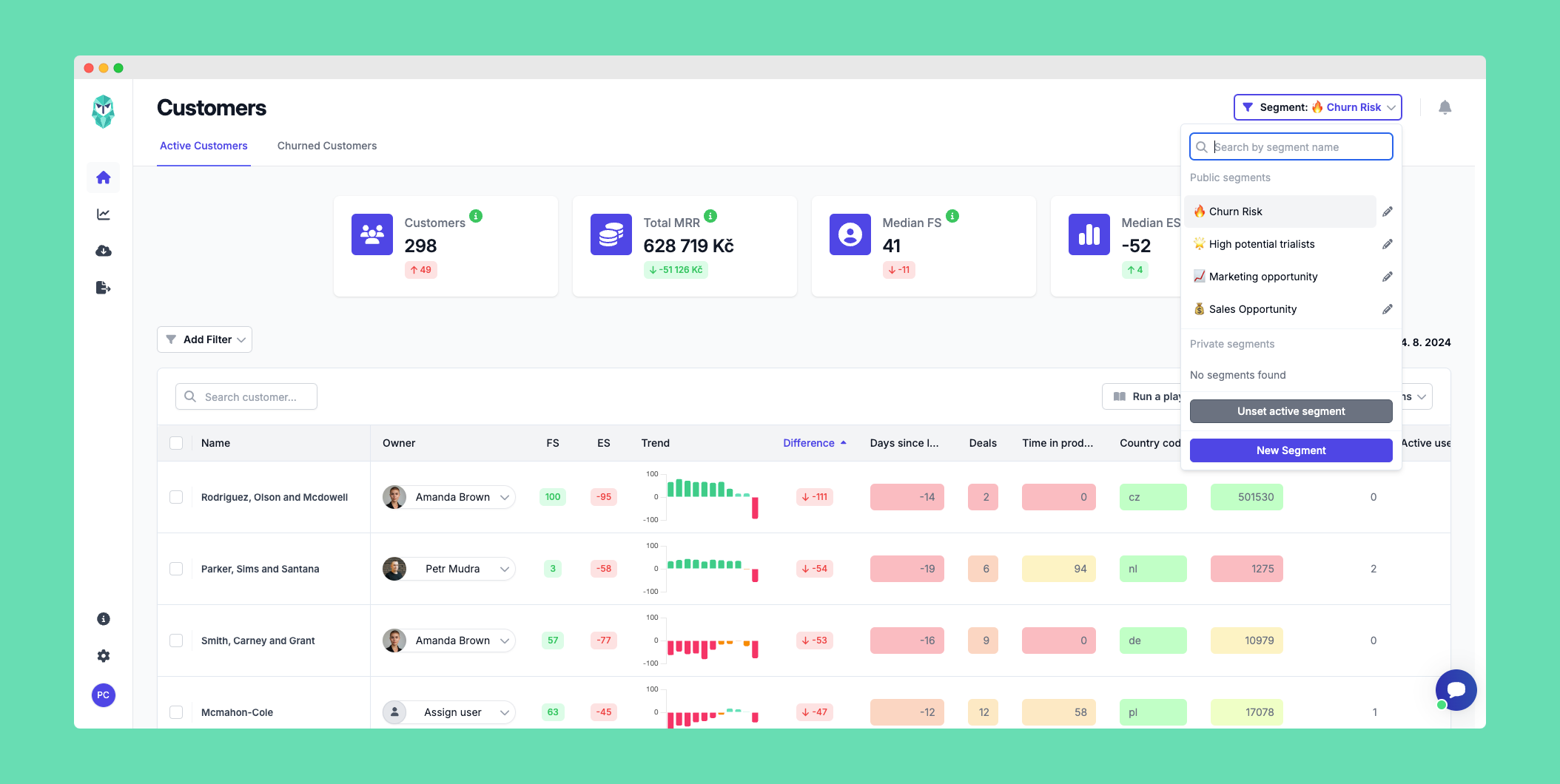Image resolution: width=1560 pixels, height=784 pixels.
Task: Create a New Segment
Action: [x=1290, y=450]
